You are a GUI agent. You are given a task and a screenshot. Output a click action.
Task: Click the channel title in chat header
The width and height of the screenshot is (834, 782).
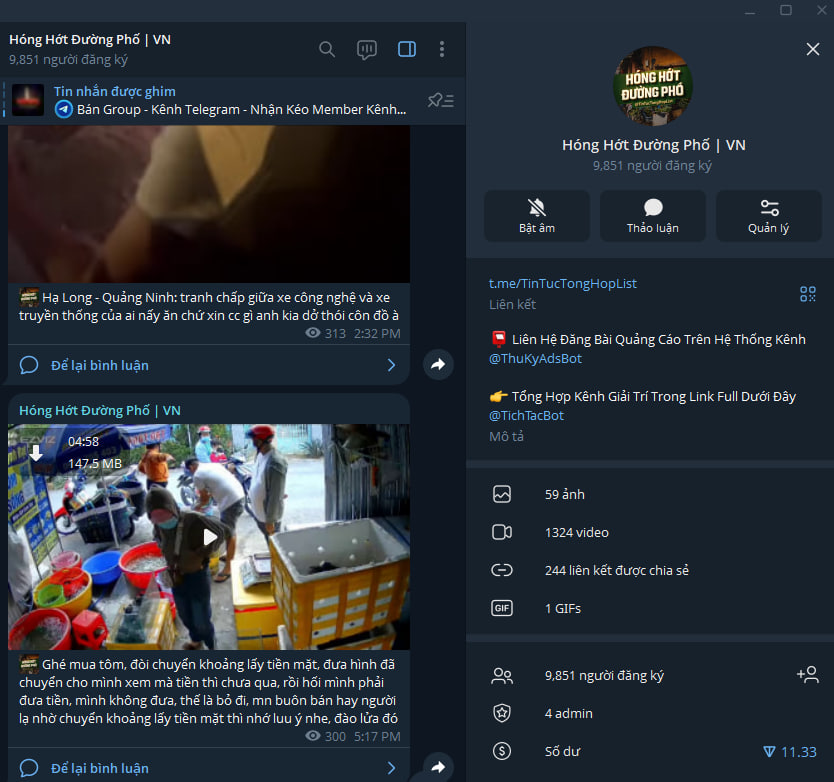coord(90,40)
